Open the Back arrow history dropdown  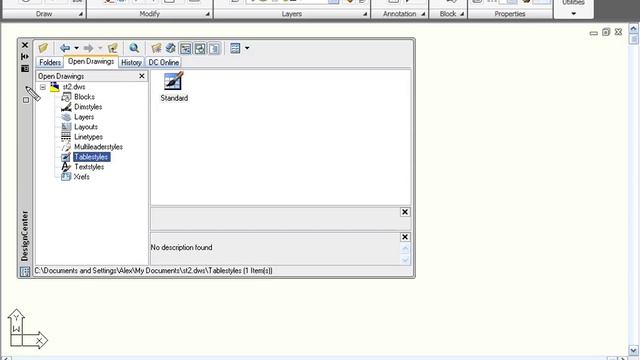pos(76,48)
